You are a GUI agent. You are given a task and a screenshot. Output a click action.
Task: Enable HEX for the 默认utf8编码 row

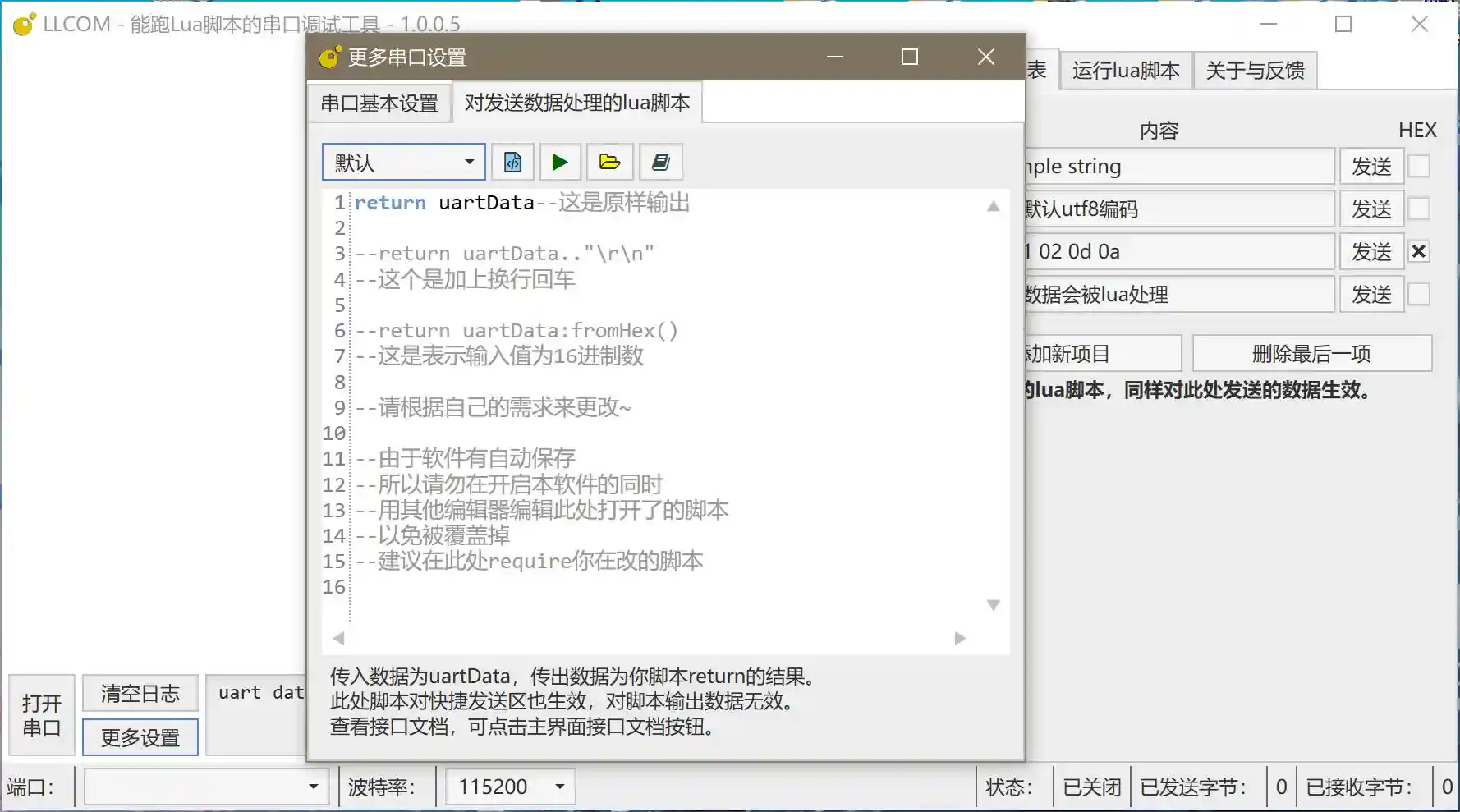1420,209
